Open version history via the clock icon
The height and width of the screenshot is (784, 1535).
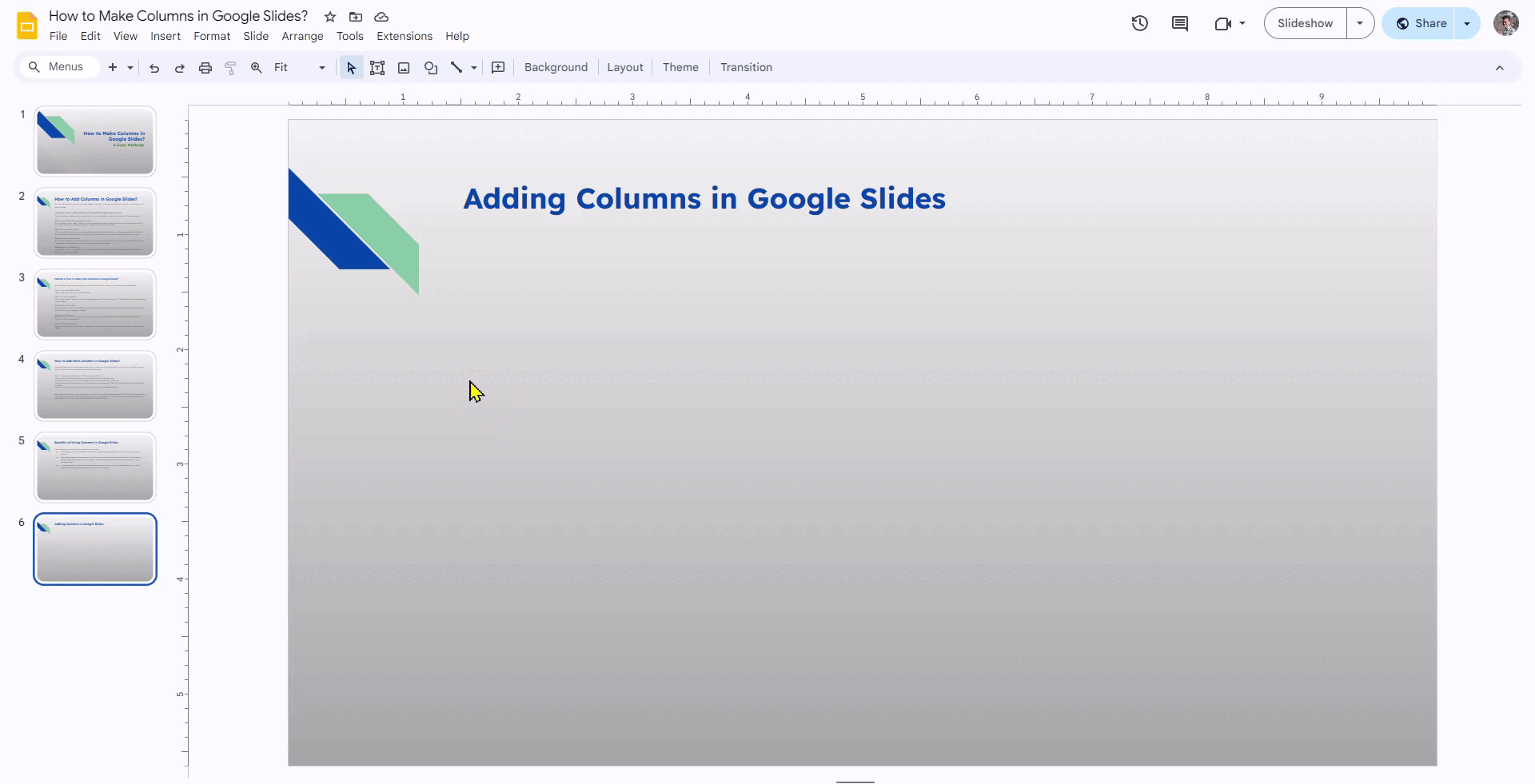[1139, 23]
